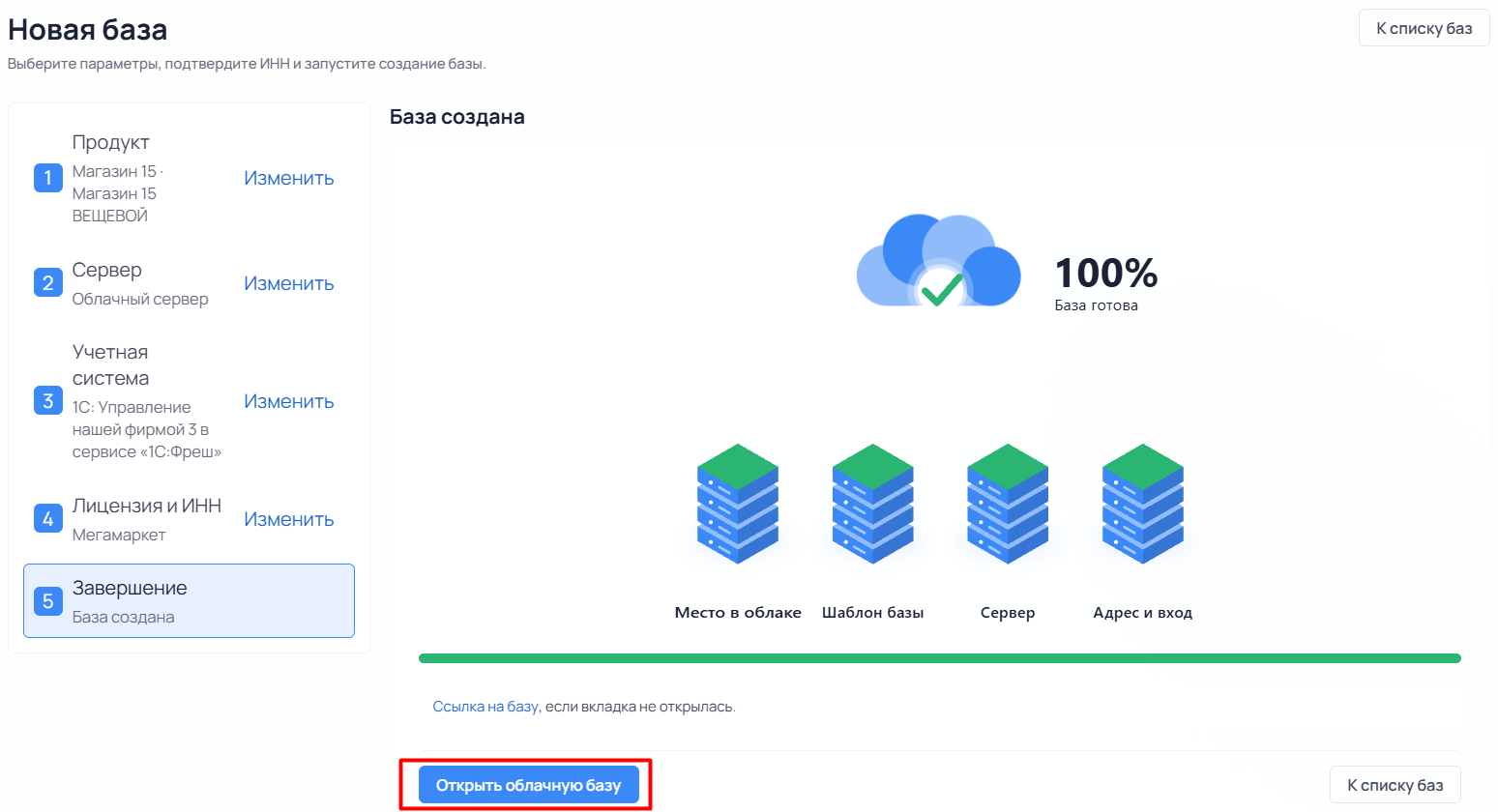Click the step 4 badge for Лицензия и ИНН
This screenshot has width=1498, height=812.
click(48, 519)
